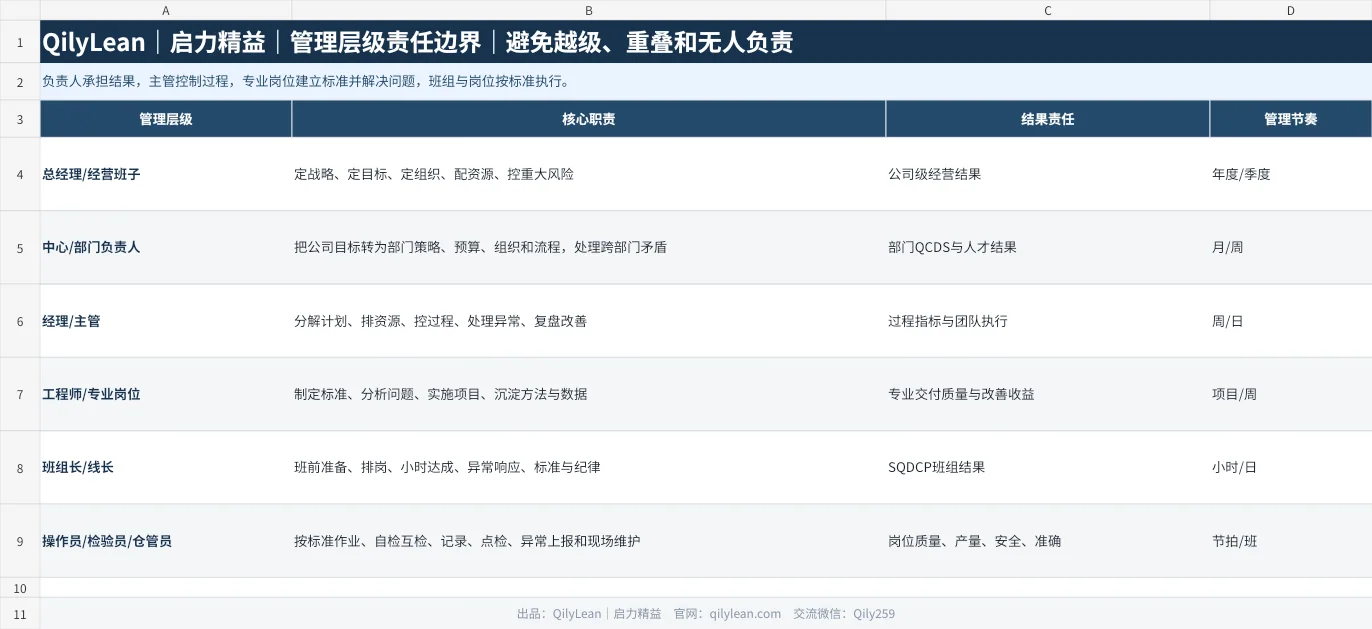Screen dimensions: 1372x629
Task: Select row 2 header
Action: pos(20,82)
